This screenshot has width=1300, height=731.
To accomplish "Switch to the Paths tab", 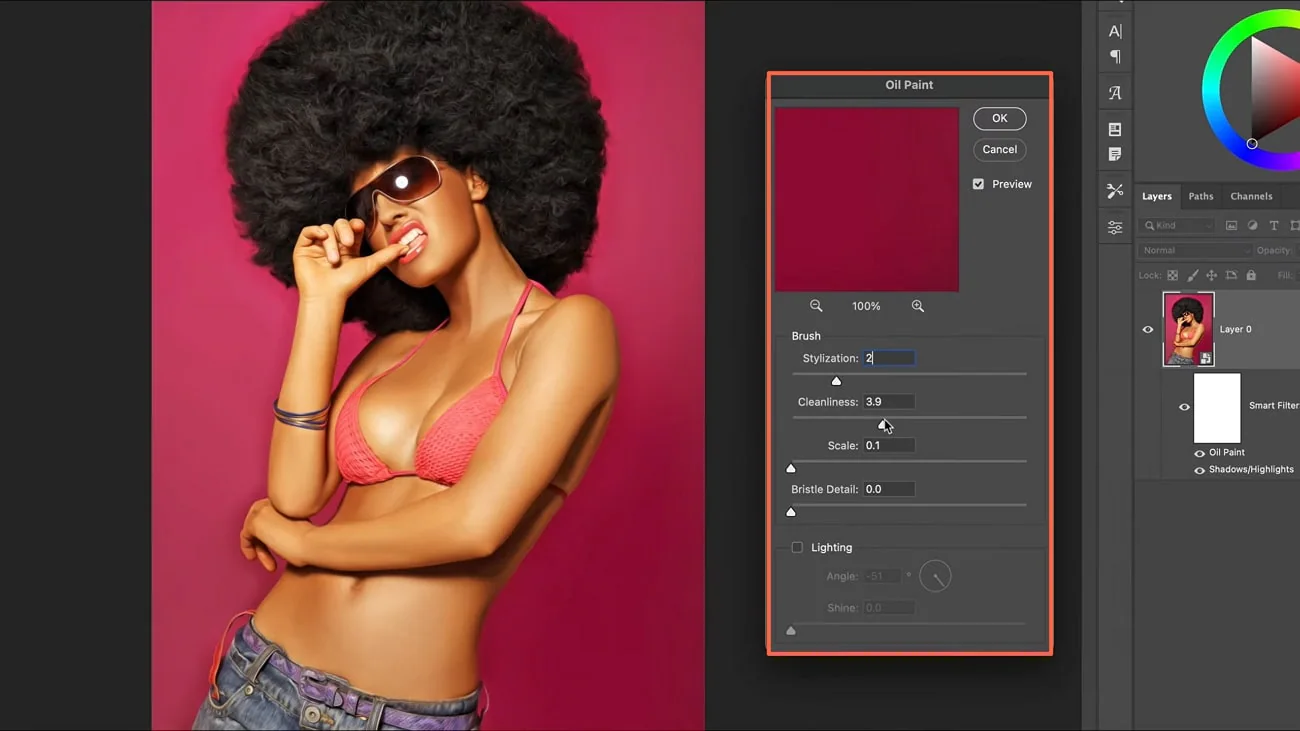I will (1201, 196).
